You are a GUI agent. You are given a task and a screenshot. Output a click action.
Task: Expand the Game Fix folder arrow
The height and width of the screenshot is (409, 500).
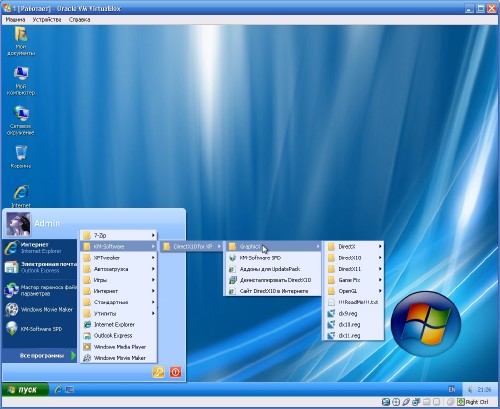(x=380, y=280)
